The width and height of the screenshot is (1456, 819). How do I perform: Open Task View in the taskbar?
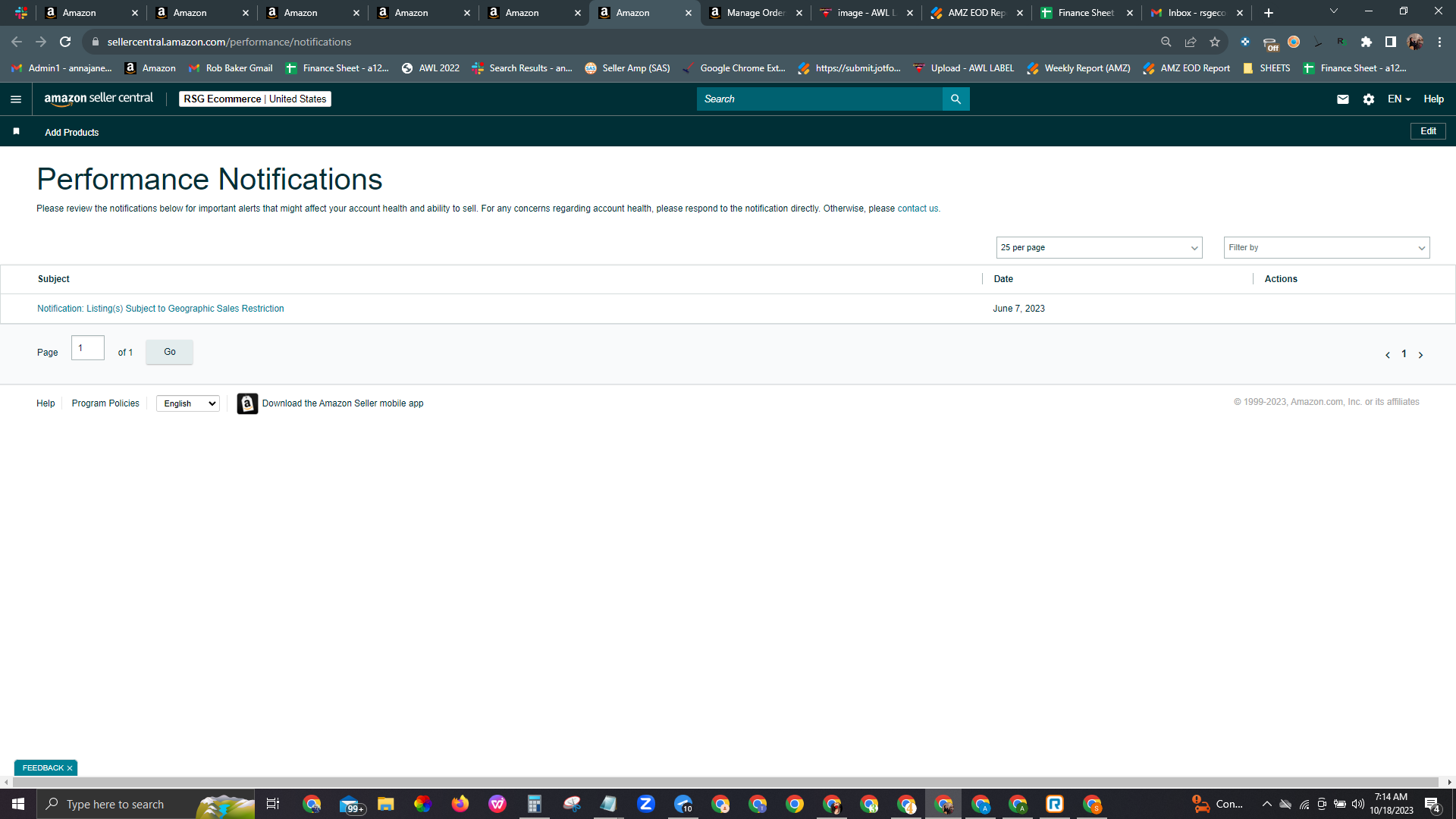(273, 804)
